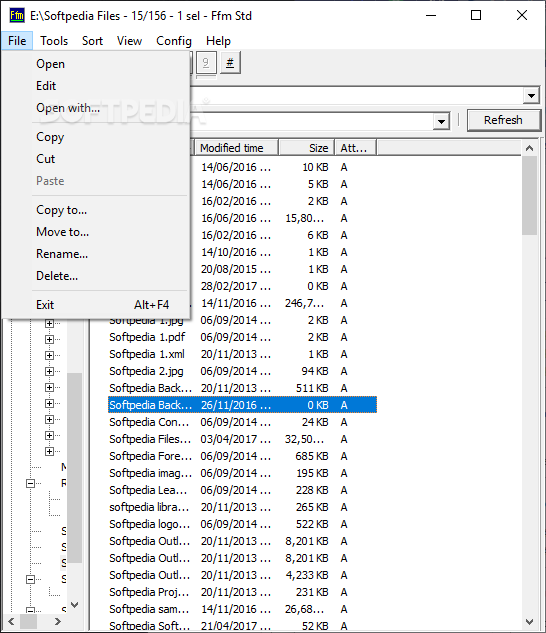
Task: Select 'Softpedia Back...' file sized 511 KB
Action: pos(150,388)
